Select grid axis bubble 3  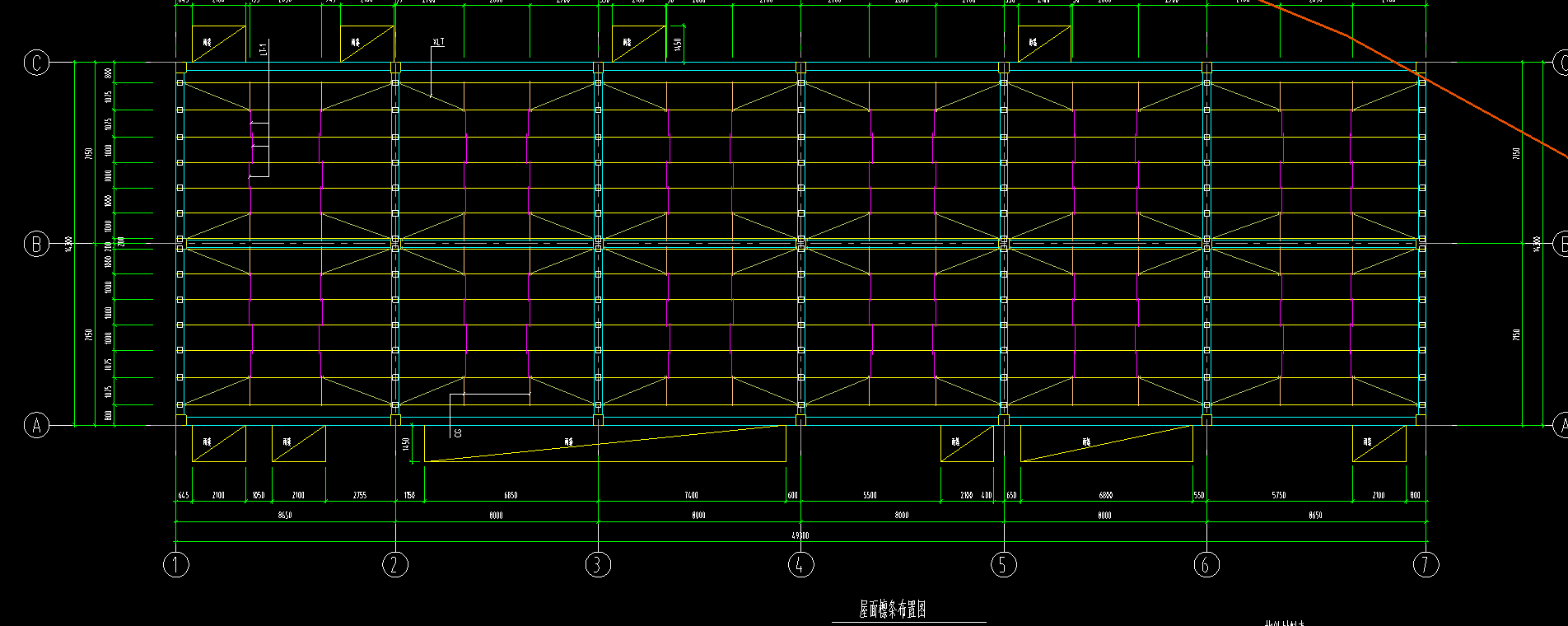tap(598, 565)
